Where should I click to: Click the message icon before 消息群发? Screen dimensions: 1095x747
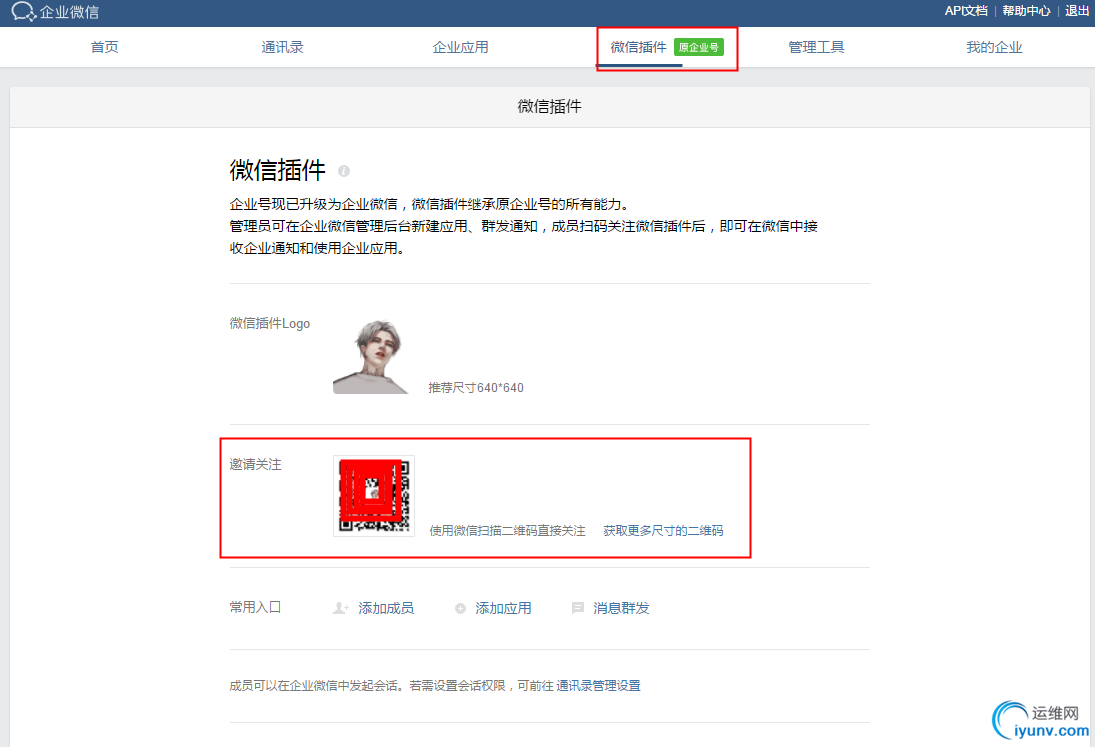[x=578, y=608]
